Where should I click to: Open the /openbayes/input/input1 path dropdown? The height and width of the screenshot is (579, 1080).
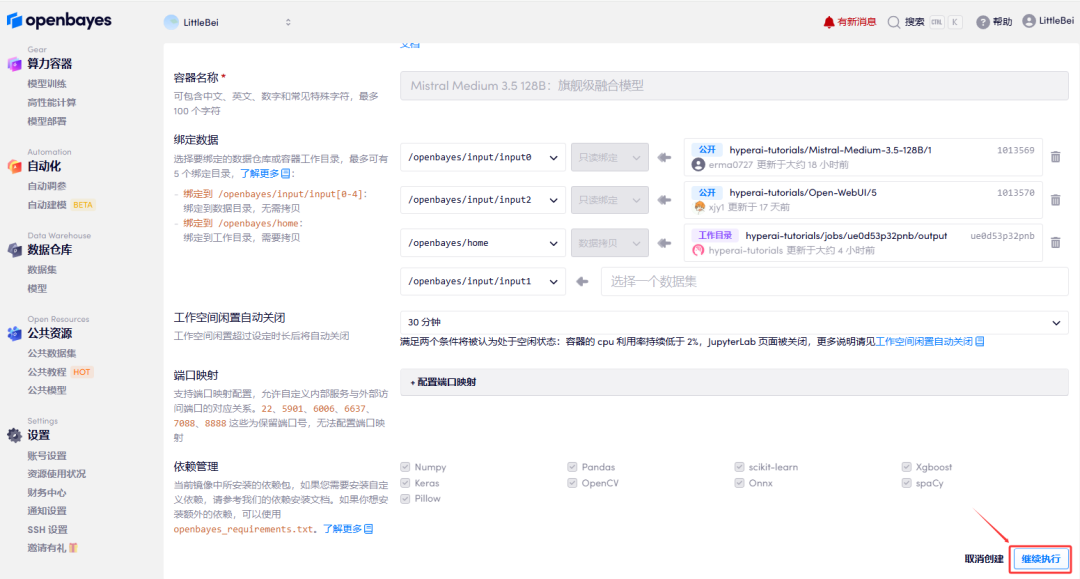coord(483,282)
